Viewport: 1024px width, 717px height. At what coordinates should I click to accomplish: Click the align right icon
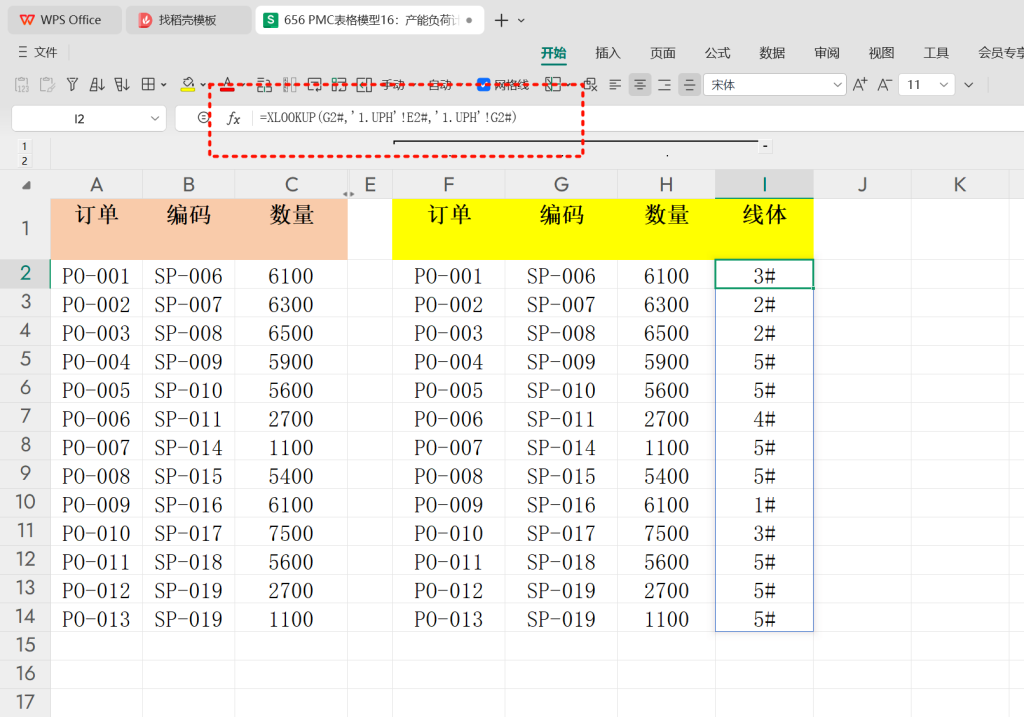pos(664,84)
